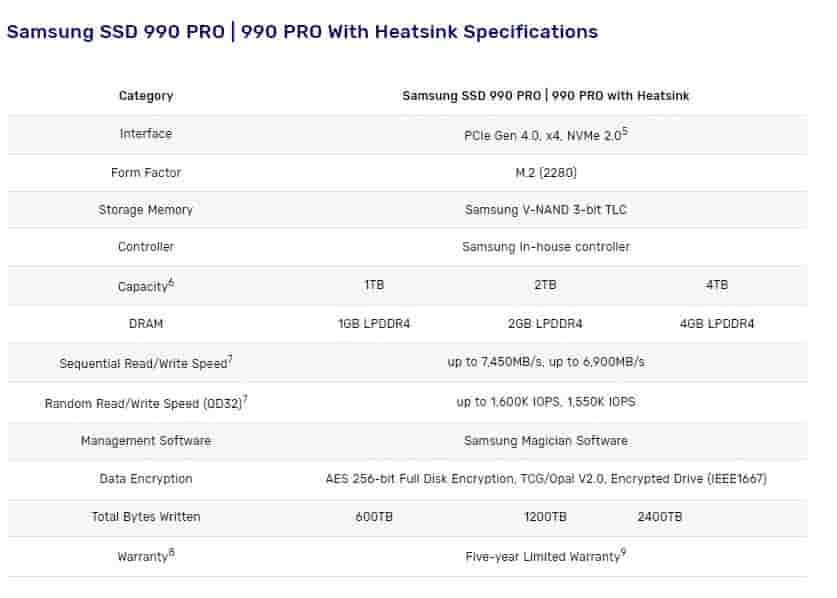837x598 pixels.
Task: Click footnote 7 after Random Read/Write Speed (QD32)
Action: (x=245, y=398)
